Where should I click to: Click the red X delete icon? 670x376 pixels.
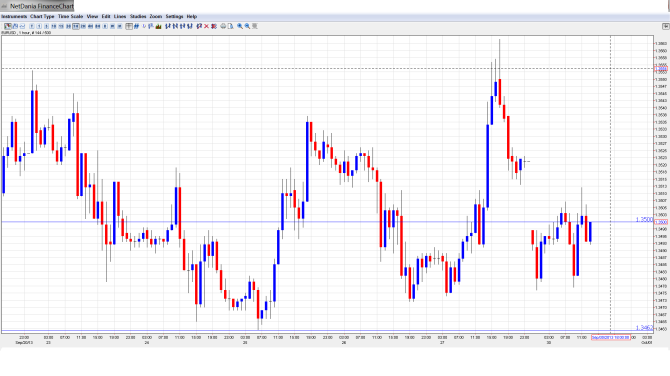(x=206, y=26)
